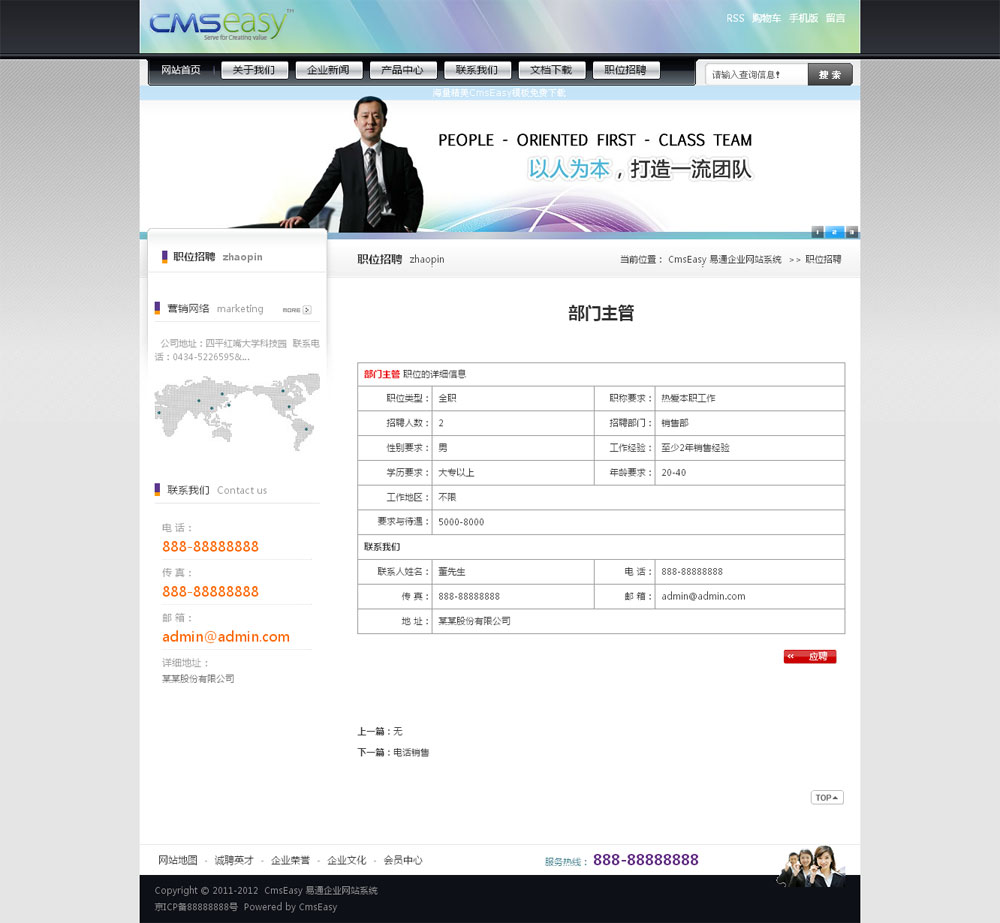1000x923 pixels.
Task: Click the world map marketing network image
Action: 235,410
